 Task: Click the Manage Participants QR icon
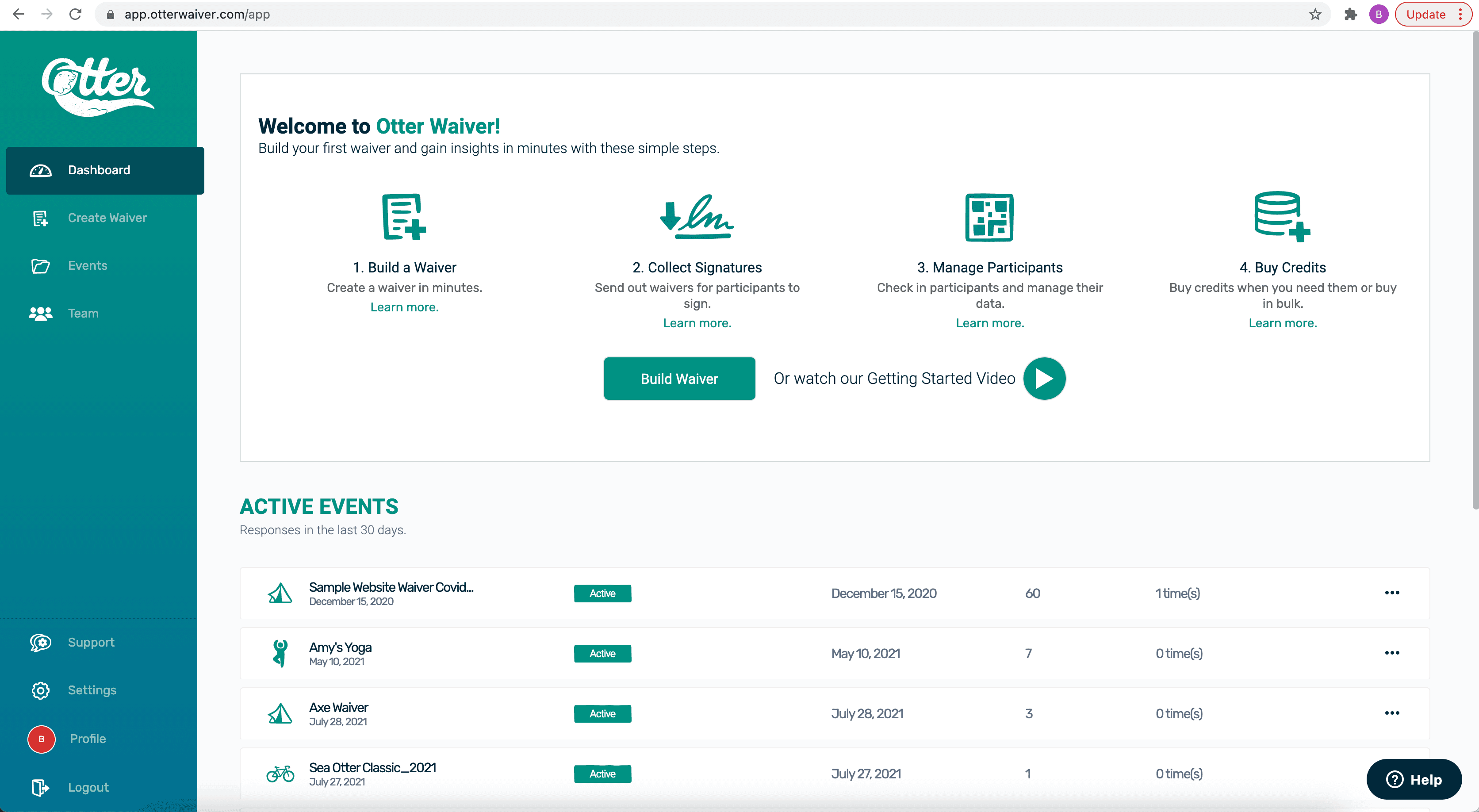pos(989,218)
